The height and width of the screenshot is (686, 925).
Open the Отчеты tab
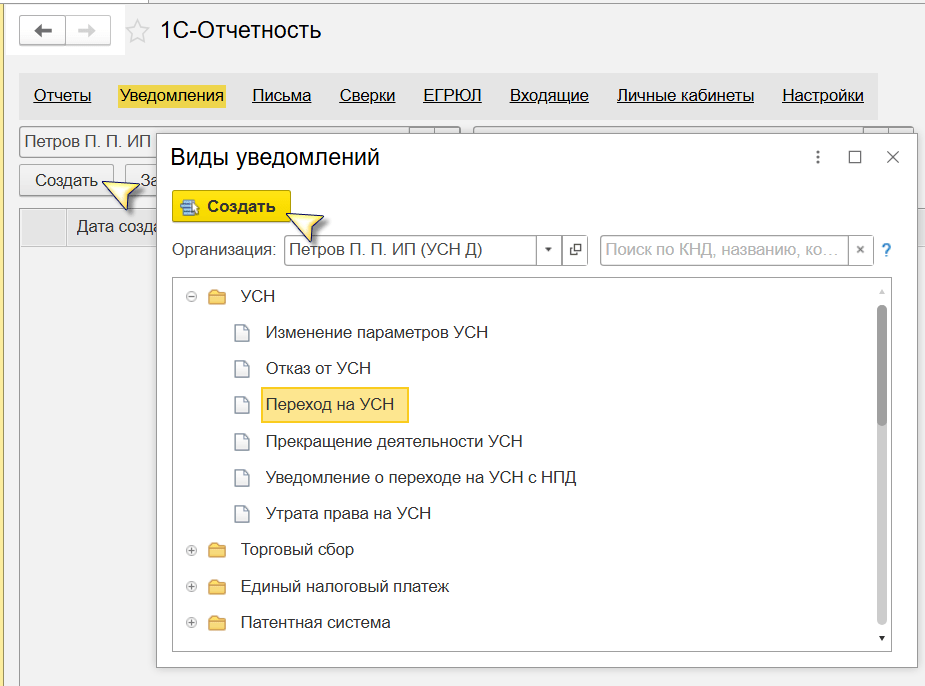tap(62, 96)
